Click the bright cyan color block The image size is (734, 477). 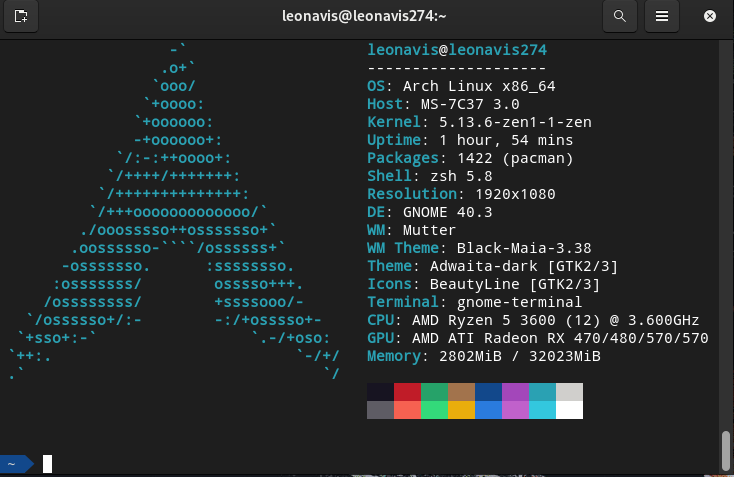(543, 410)
